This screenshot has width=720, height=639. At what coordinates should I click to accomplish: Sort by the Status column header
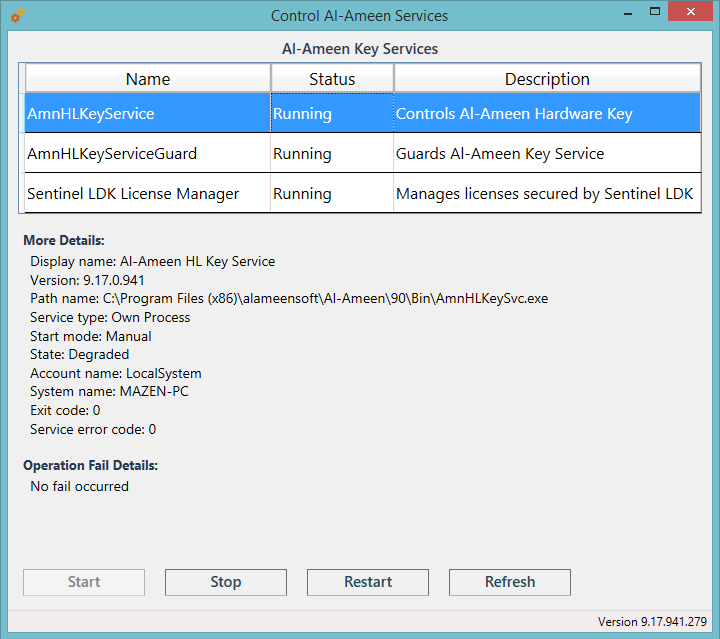(x=332, y=79)
